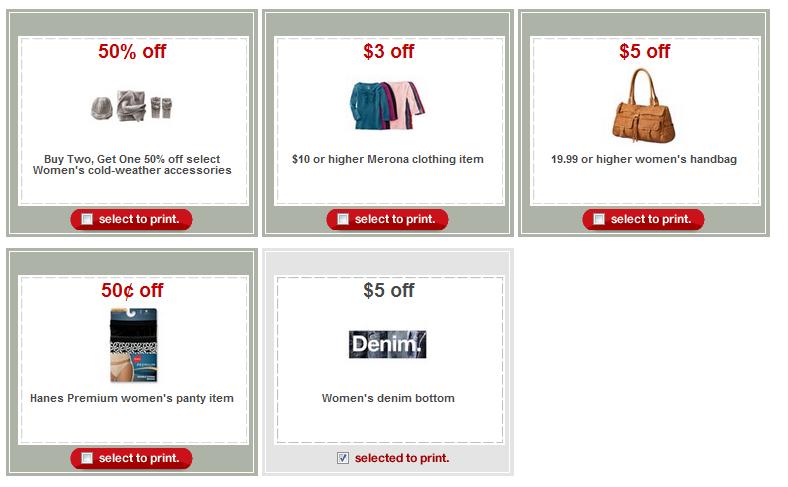Click '19.99 or higher women's handbag' text
This screenshot has width=788, height=487.
[x=644, y=159]
